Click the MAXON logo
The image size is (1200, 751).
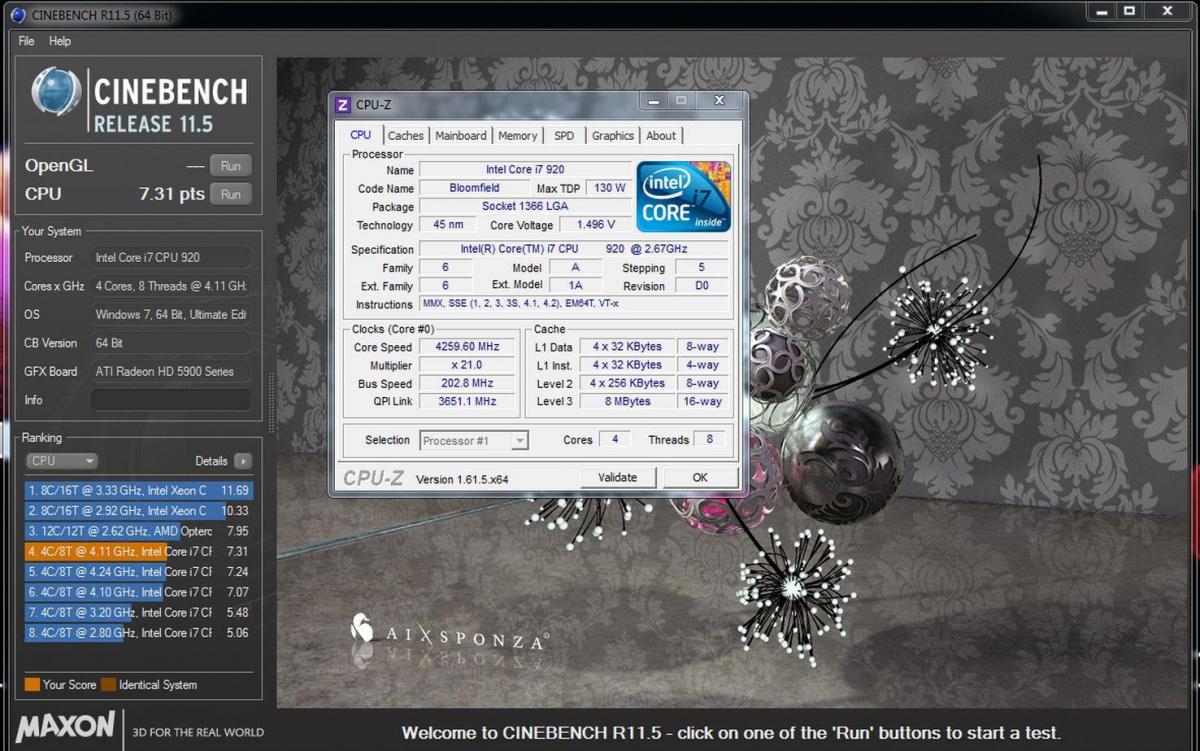[x=66, y=728]
